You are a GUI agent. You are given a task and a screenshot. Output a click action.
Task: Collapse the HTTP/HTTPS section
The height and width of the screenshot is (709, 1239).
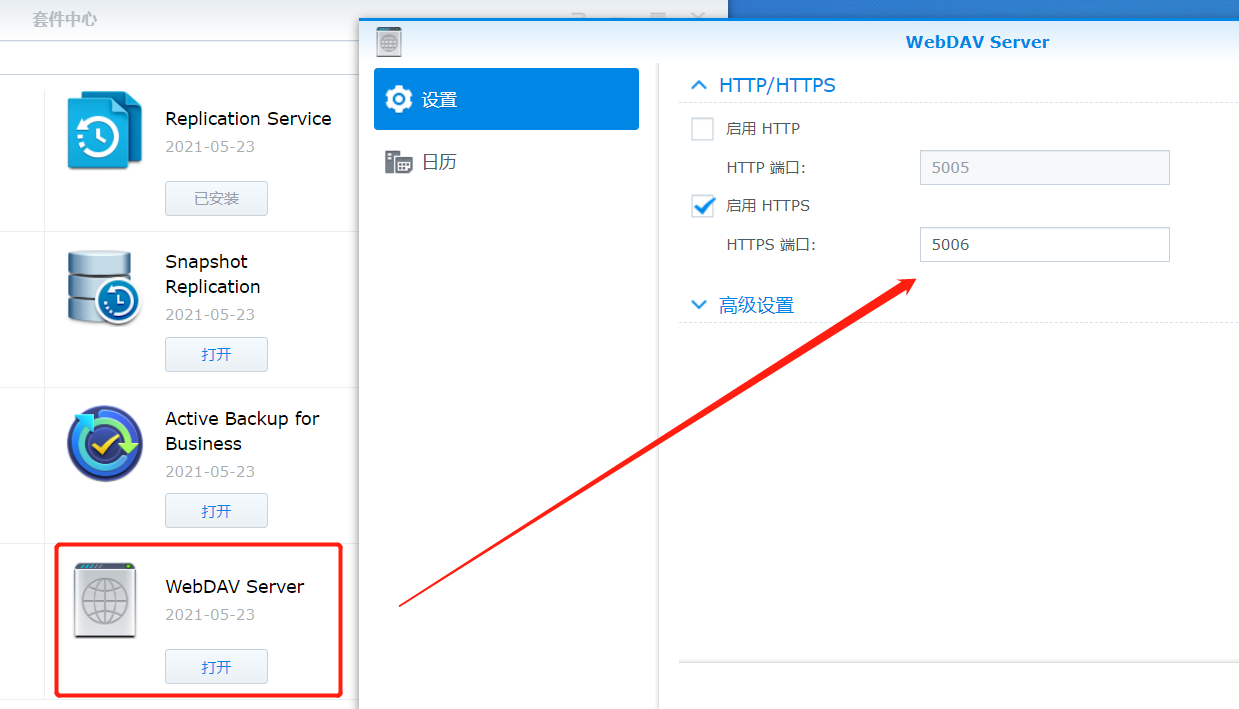tap(699, 86)
